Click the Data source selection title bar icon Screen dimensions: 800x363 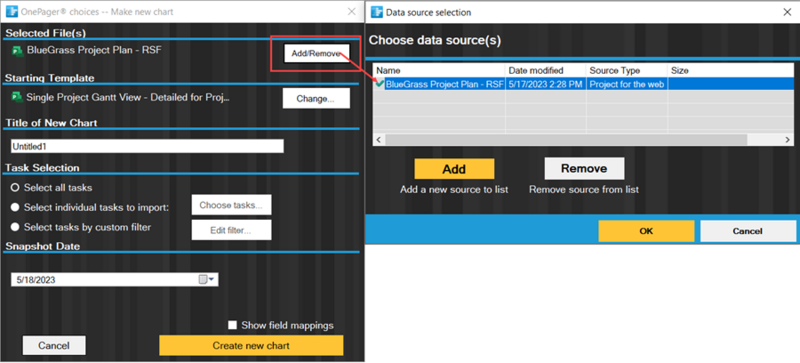pos(377,12)
